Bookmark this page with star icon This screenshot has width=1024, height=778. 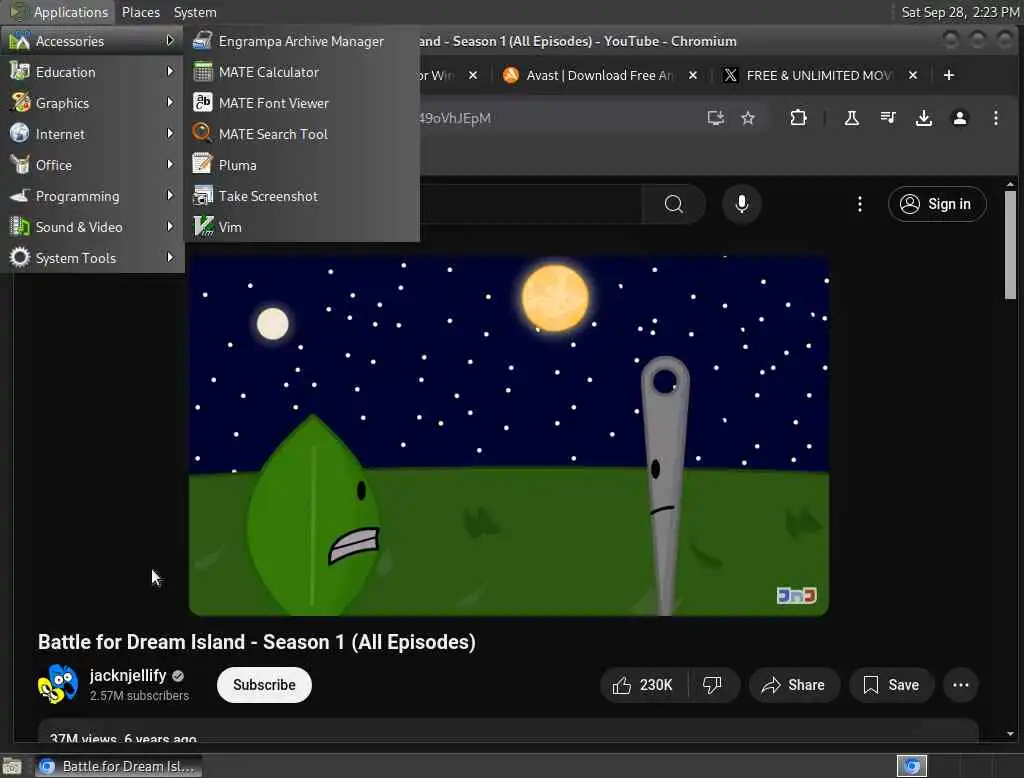click(748, 118)
